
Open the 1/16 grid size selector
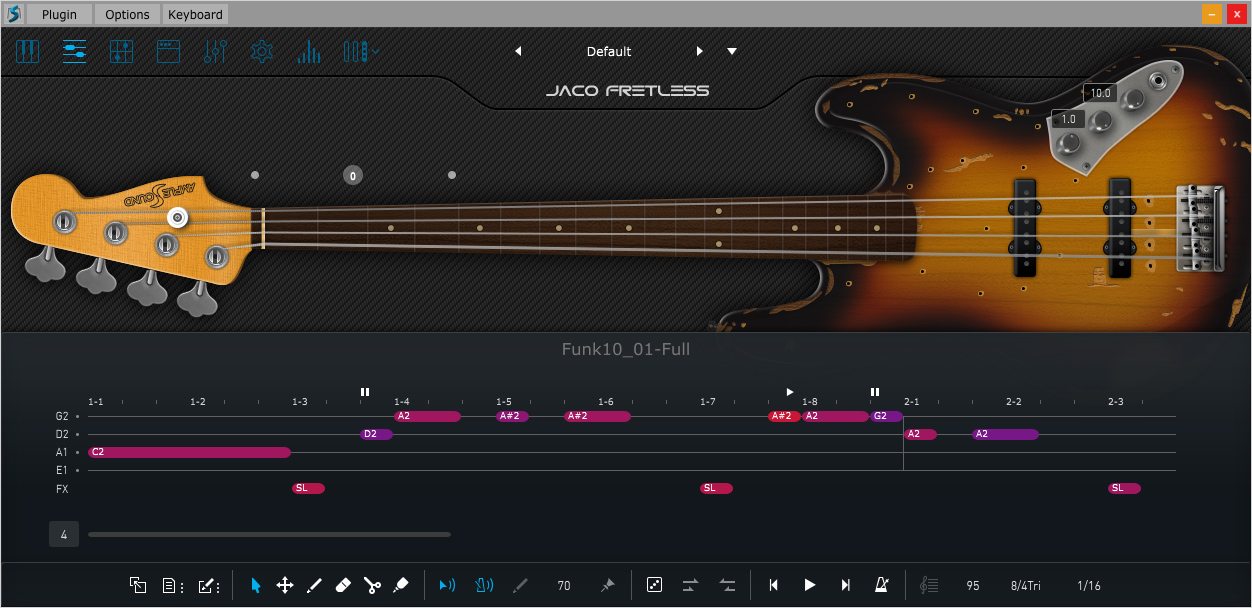coord(1088,585)
